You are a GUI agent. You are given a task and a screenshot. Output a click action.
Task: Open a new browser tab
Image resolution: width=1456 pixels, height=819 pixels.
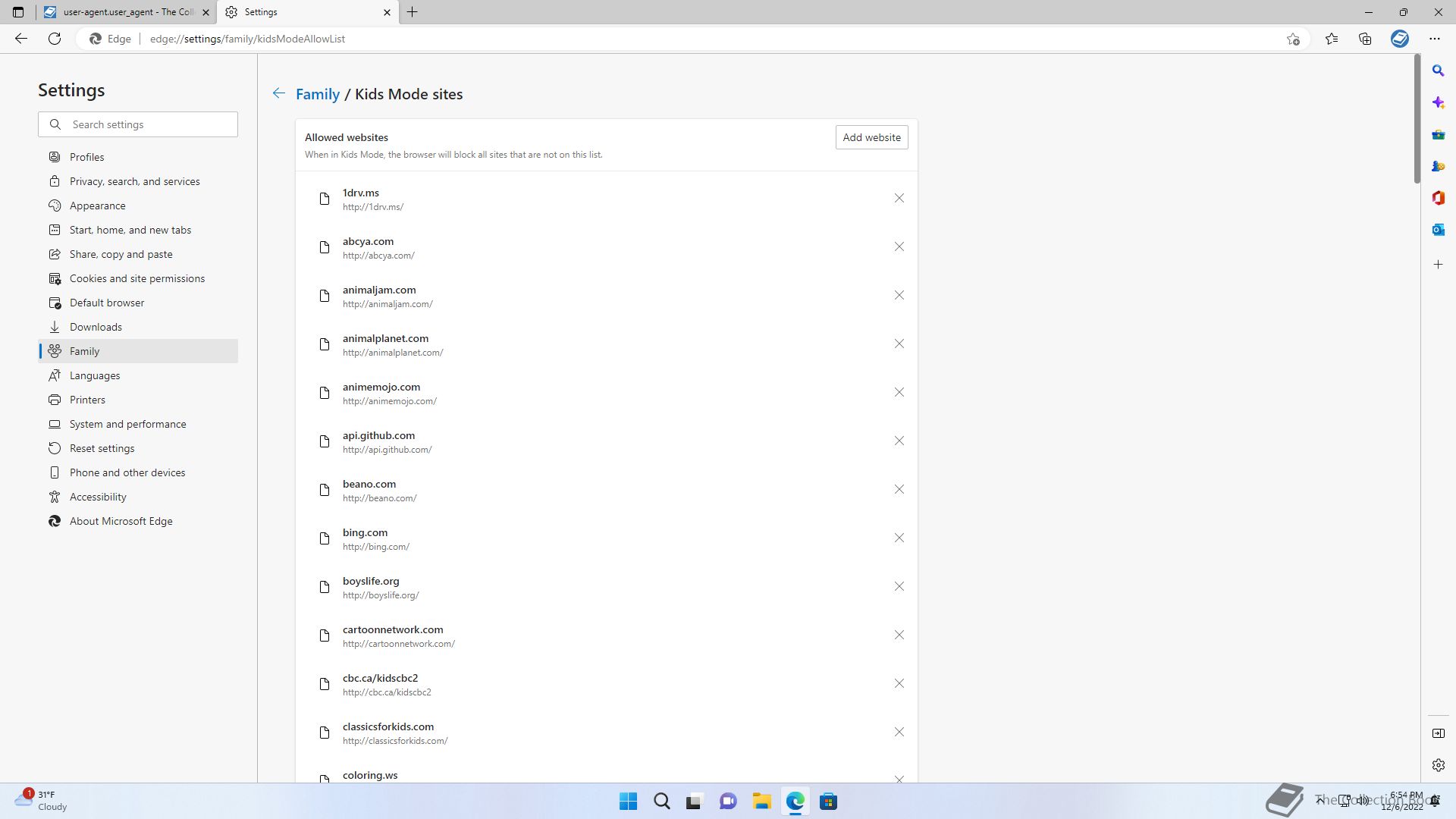413,12
